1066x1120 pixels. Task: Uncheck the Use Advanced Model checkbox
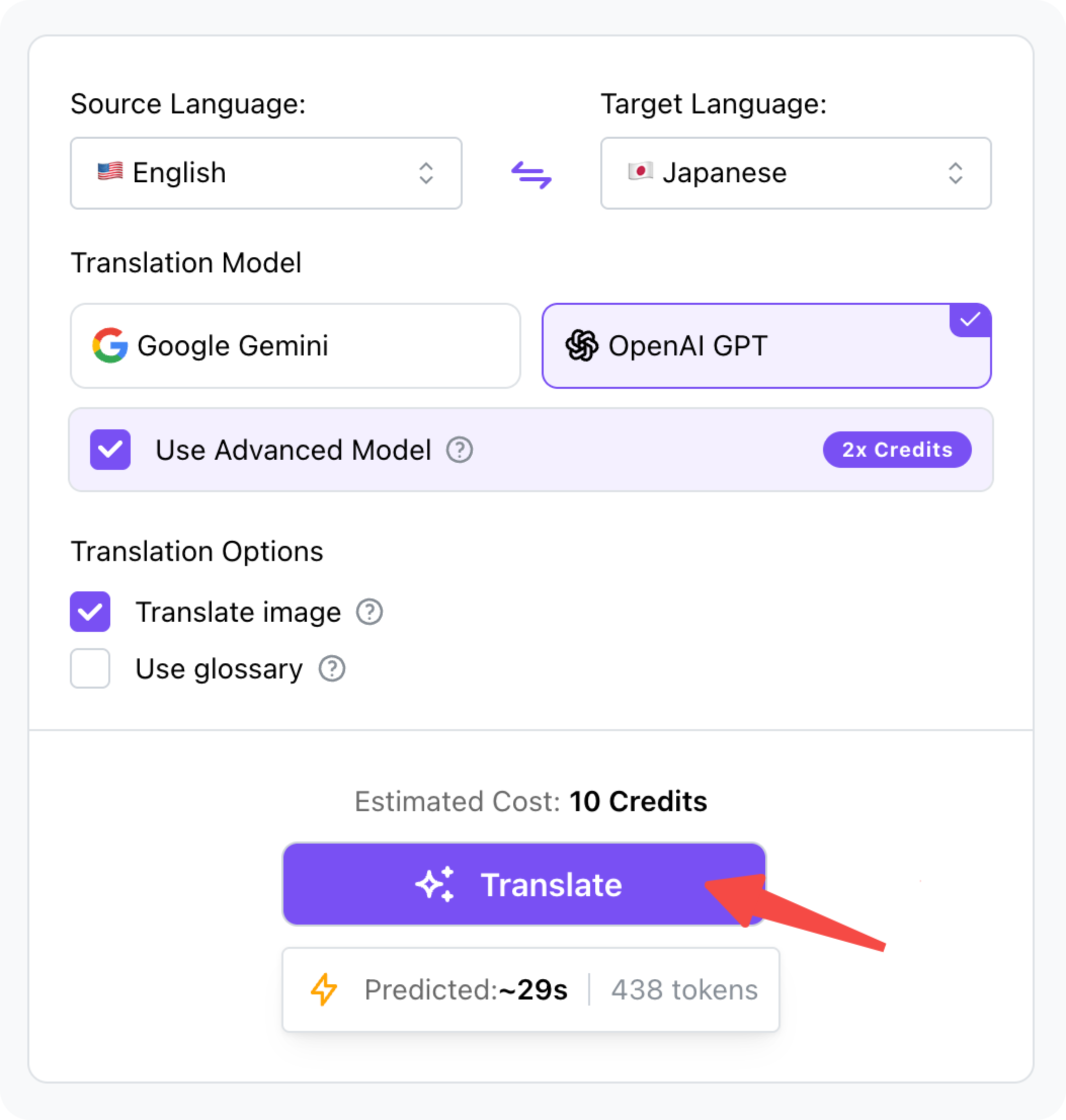tap(110, 450)
